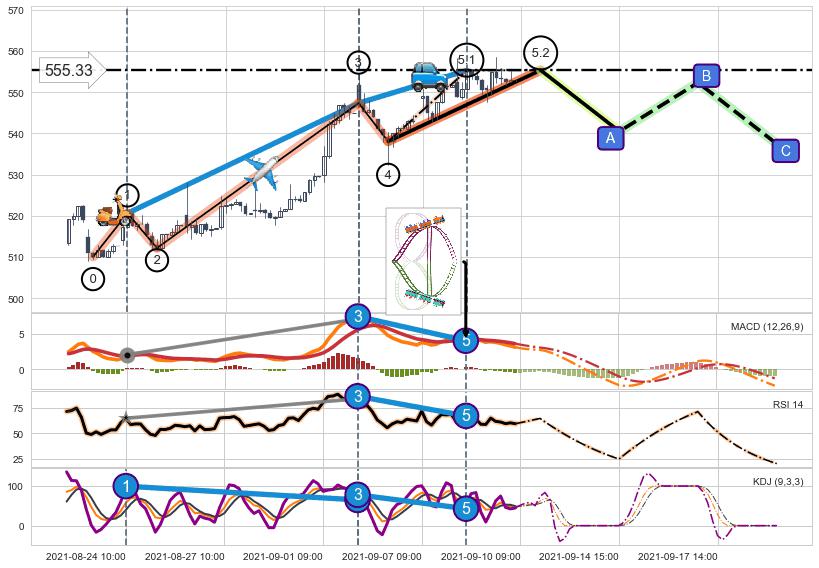Click the blue B correction box

pos(706,76)
